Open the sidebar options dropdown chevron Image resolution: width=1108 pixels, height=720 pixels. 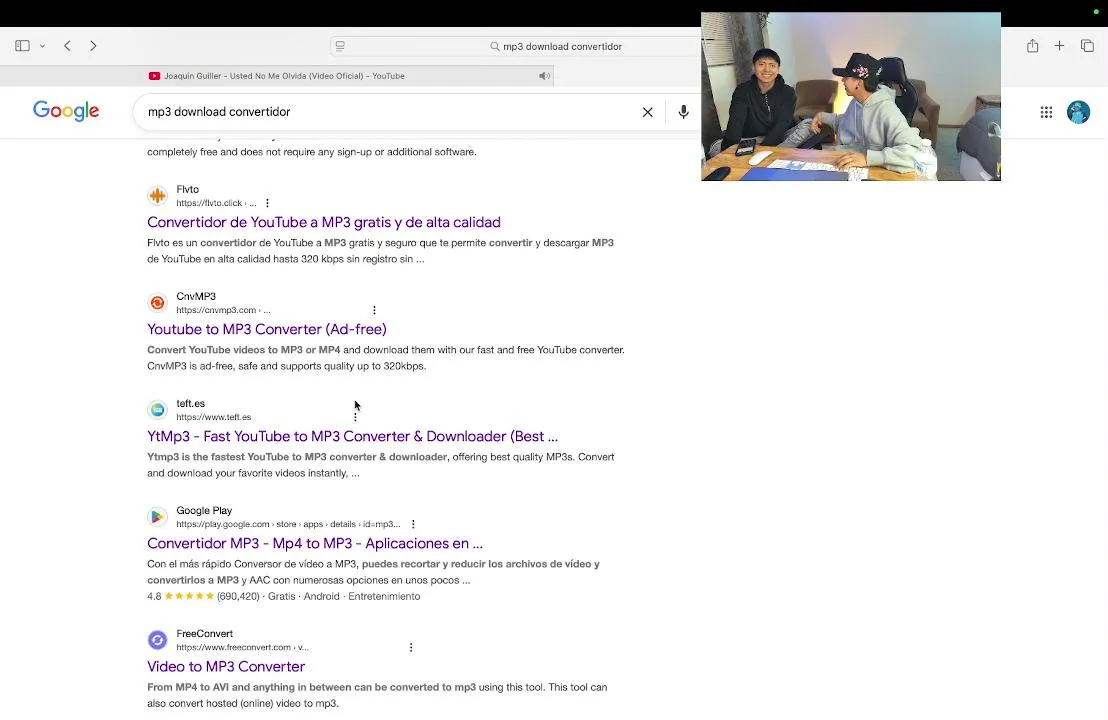(42, 46)
